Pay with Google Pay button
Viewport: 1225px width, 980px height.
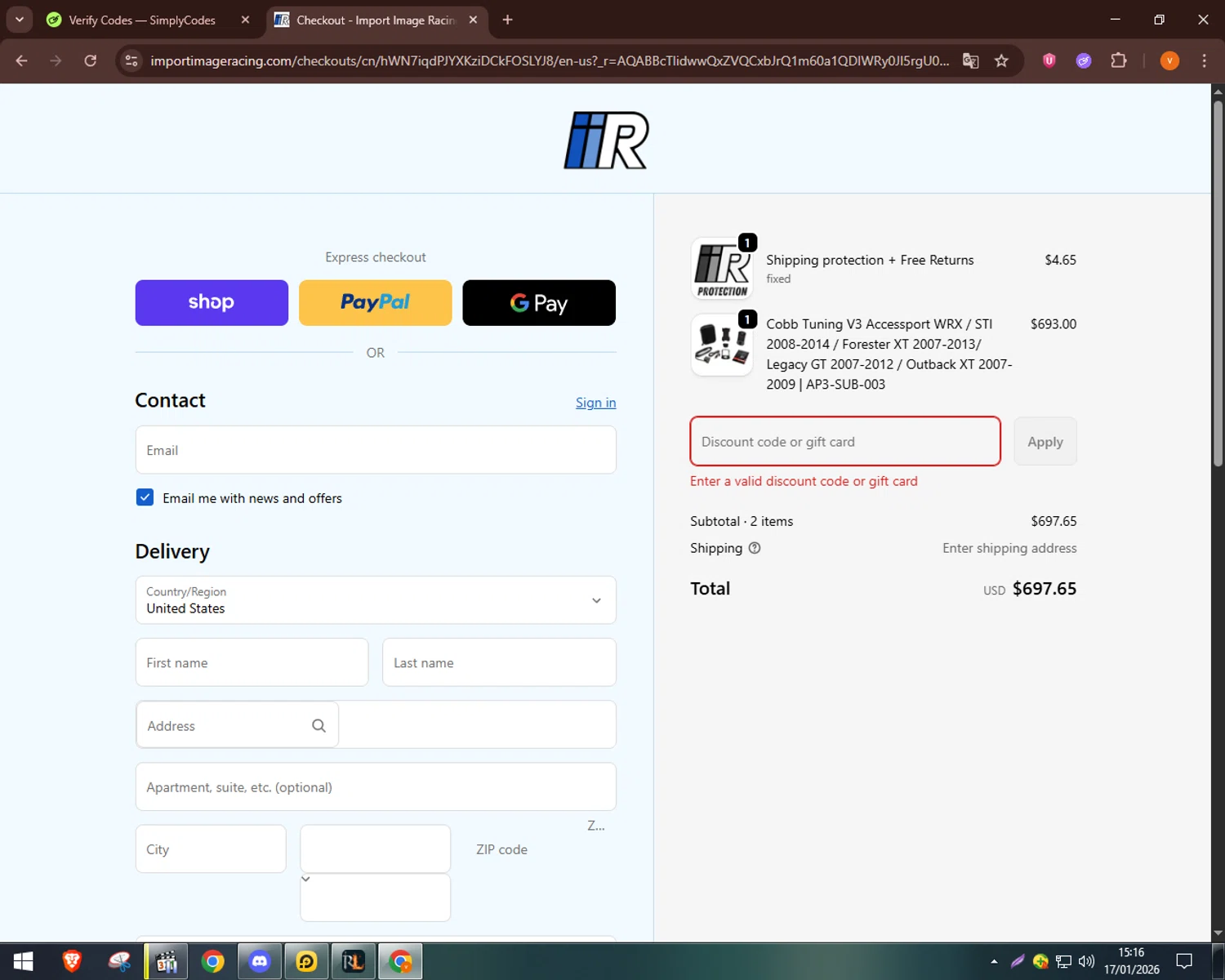click(539, 303)
